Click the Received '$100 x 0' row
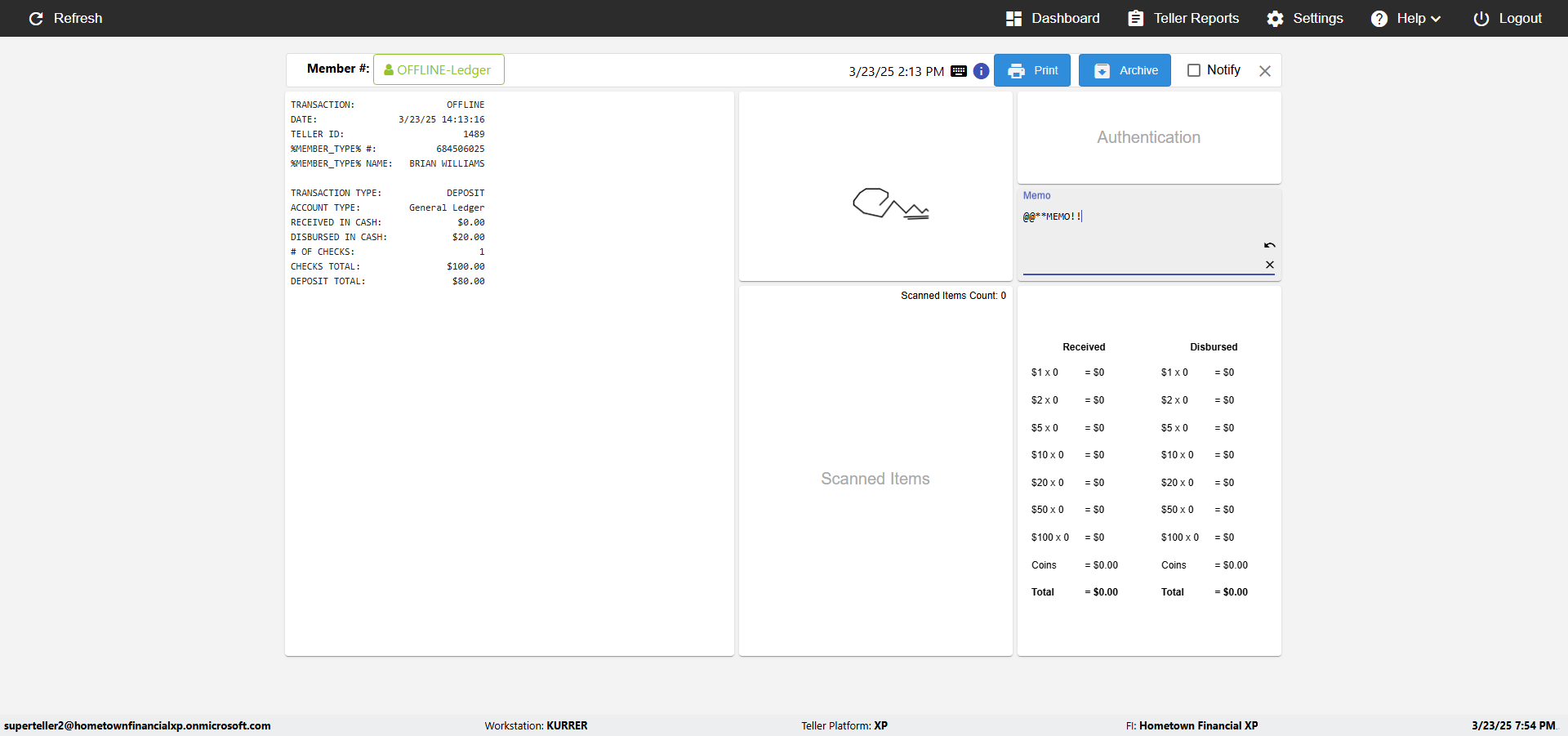Screen dimensions: 1568x736 1068,538
